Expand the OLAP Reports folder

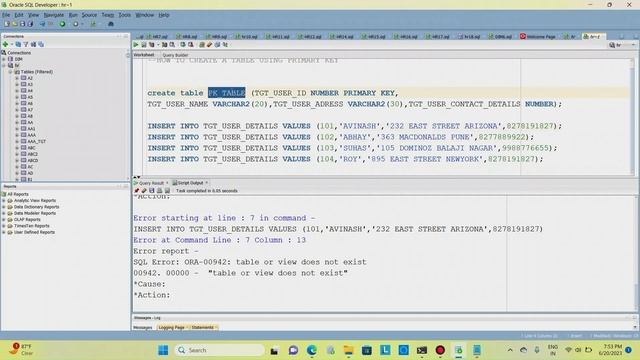[4, 220]
